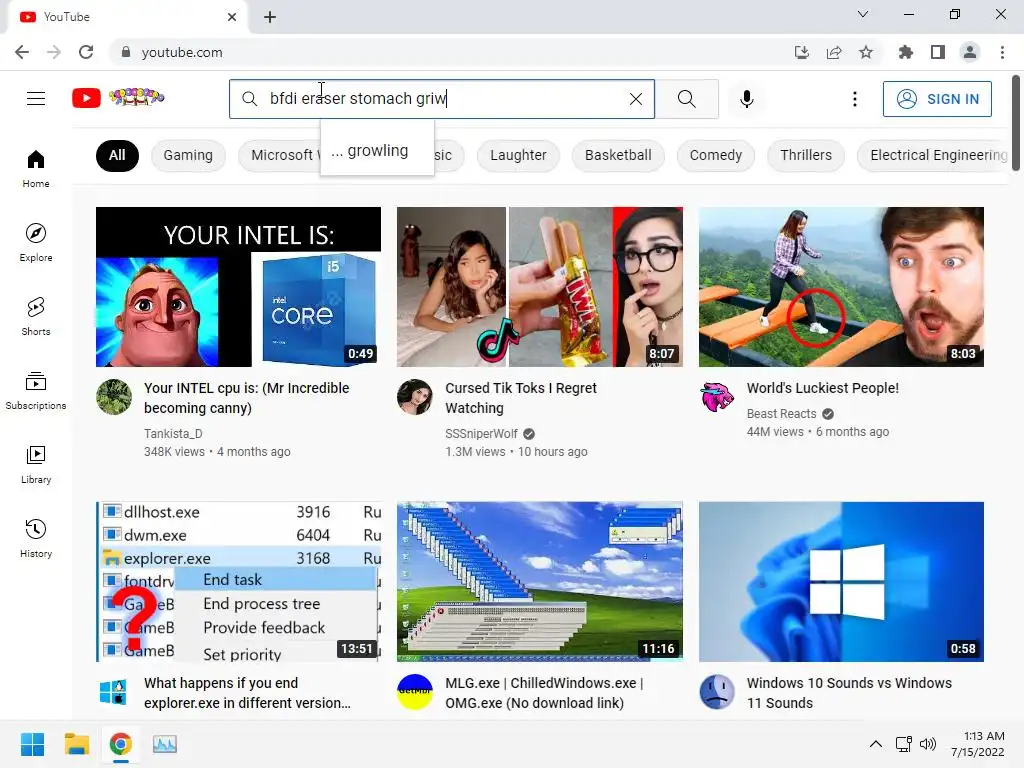The width and height of the screenshot is (1024, 768).
Task: Select the Thrillers filter chip
Action: tap(806, 155)
